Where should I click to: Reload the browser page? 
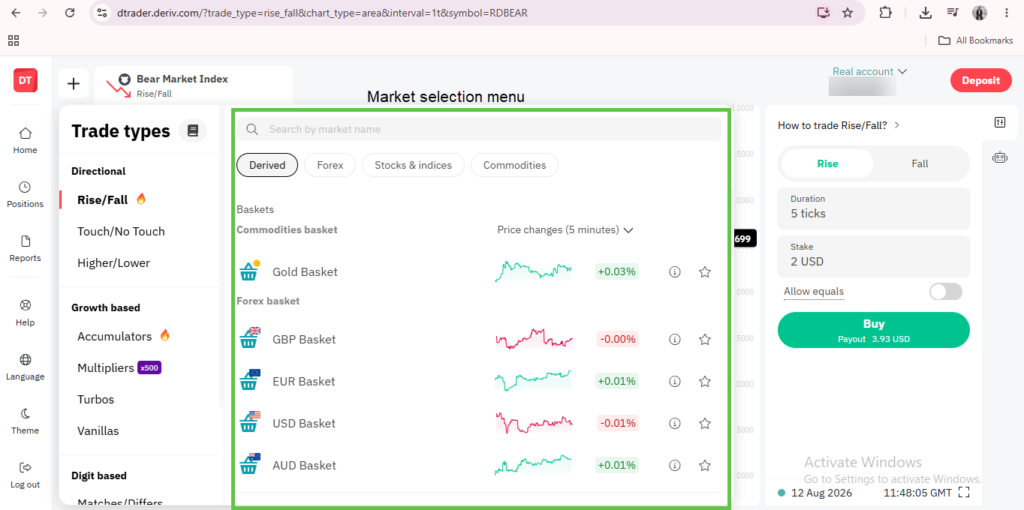[x=70, y=12]
